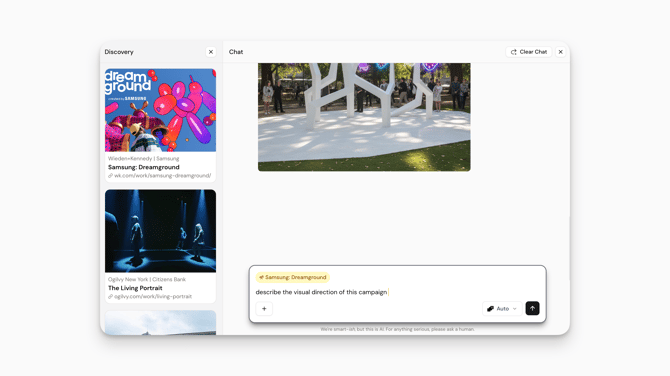Click the plus attachment icon in chat box

264,308
